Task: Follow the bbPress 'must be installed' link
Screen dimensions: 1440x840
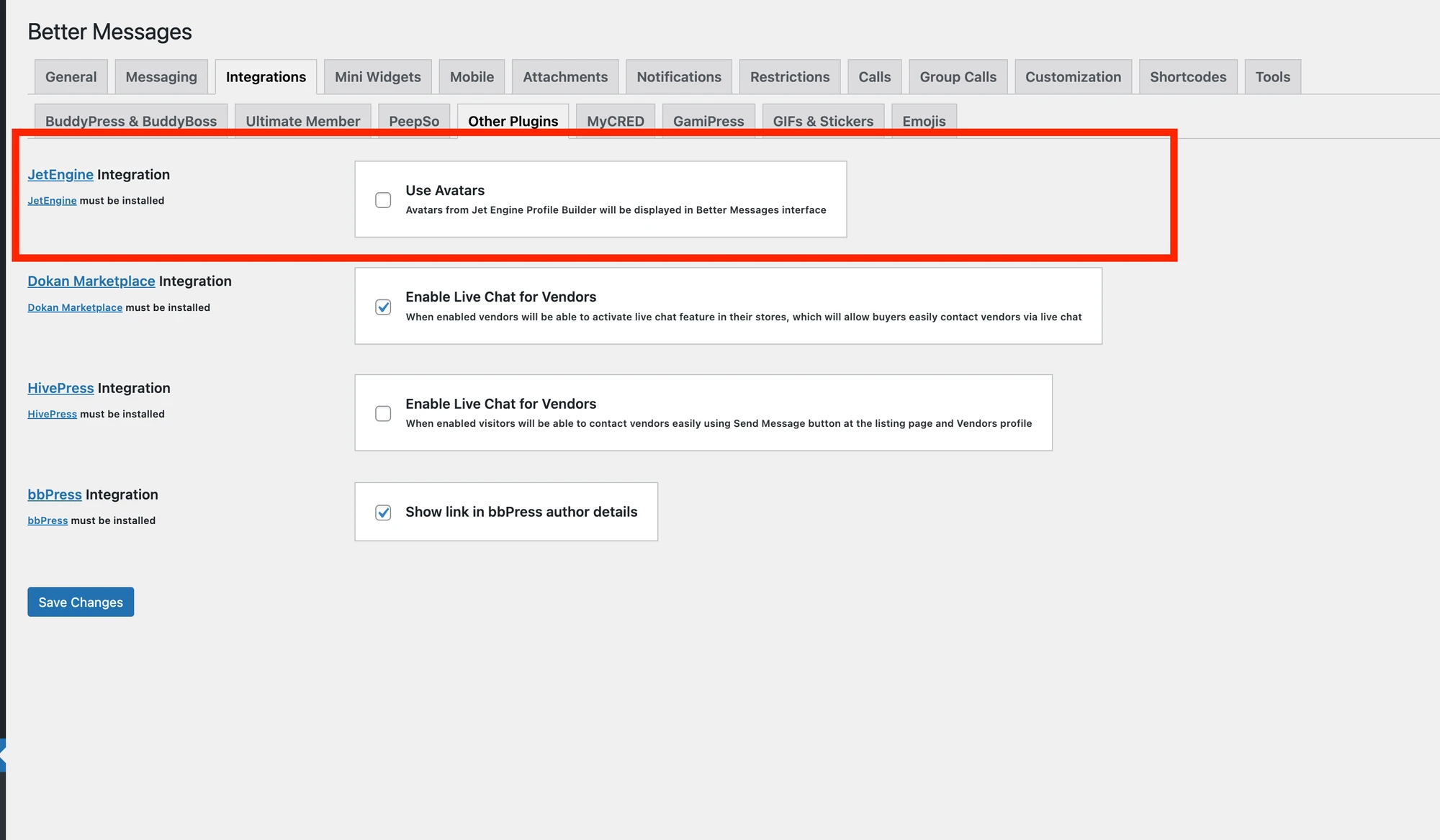Action: click(48, 520)
